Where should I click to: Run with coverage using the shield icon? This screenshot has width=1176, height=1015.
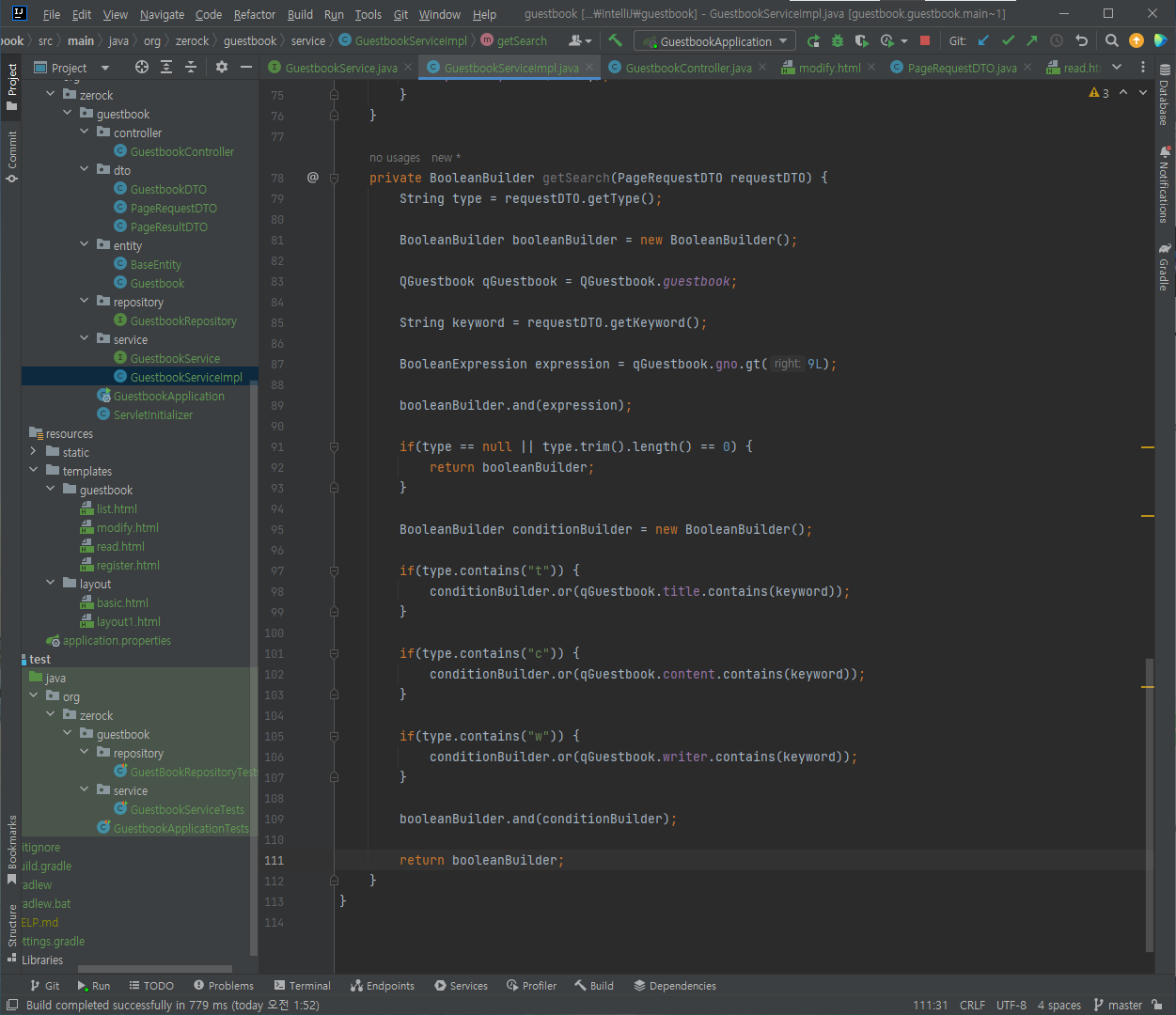coord(862,40)
